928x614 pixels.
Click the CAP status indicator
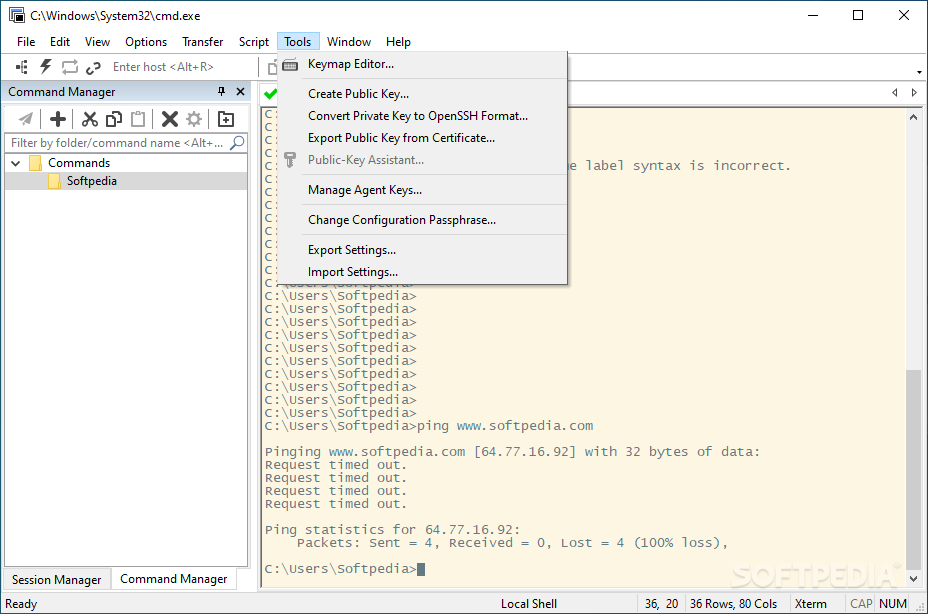coord(861,604)
